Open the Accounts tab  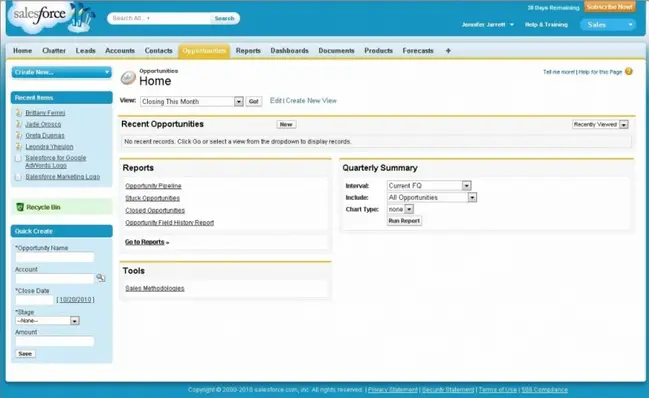click(120, 50)
